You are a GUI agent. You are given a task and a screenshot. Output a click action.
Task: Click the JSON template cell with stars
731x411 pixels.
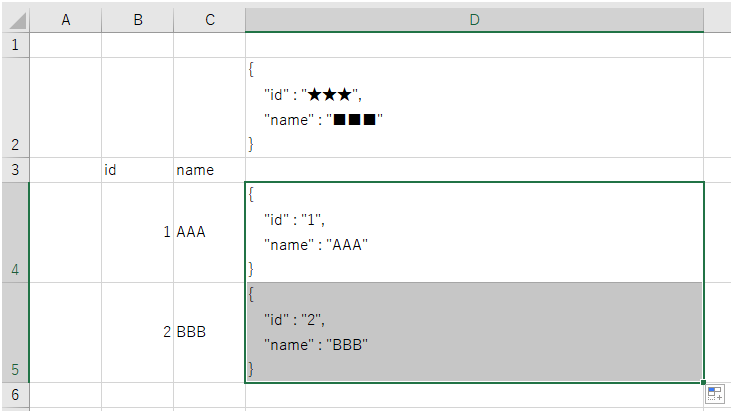tap(474, 108)
